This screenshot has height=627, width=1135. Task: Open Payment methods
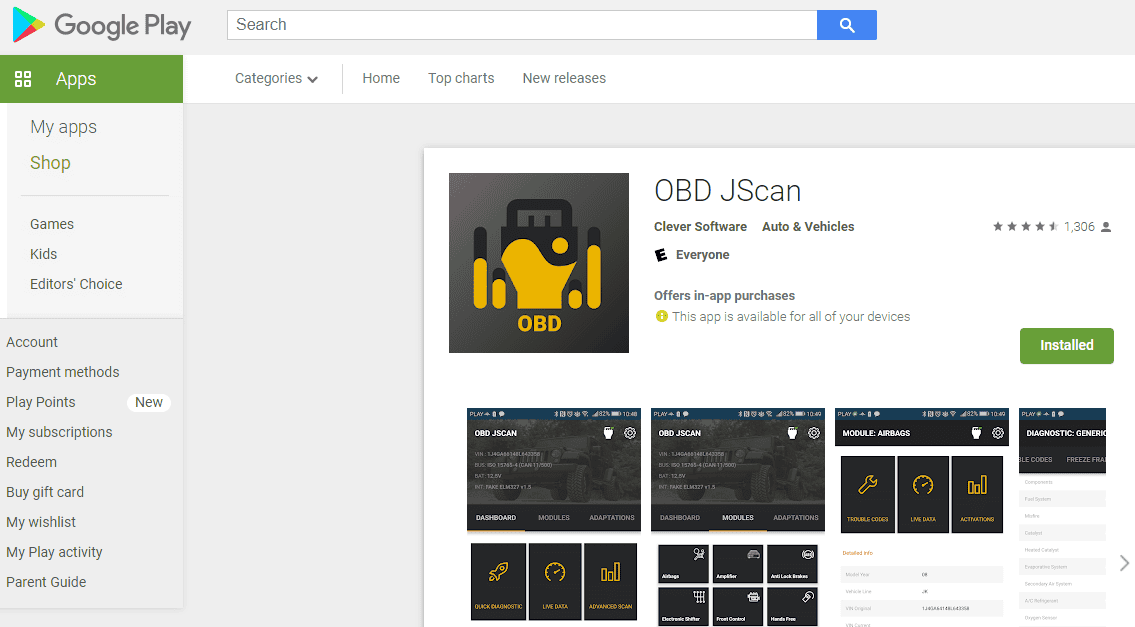tap(63, 372)
